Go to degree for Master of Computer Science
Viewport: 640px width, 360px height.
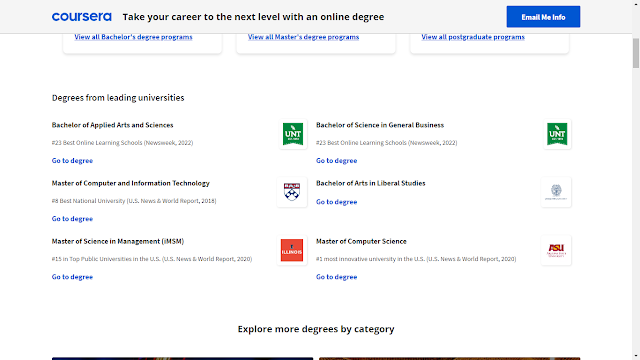pos(336,277)
